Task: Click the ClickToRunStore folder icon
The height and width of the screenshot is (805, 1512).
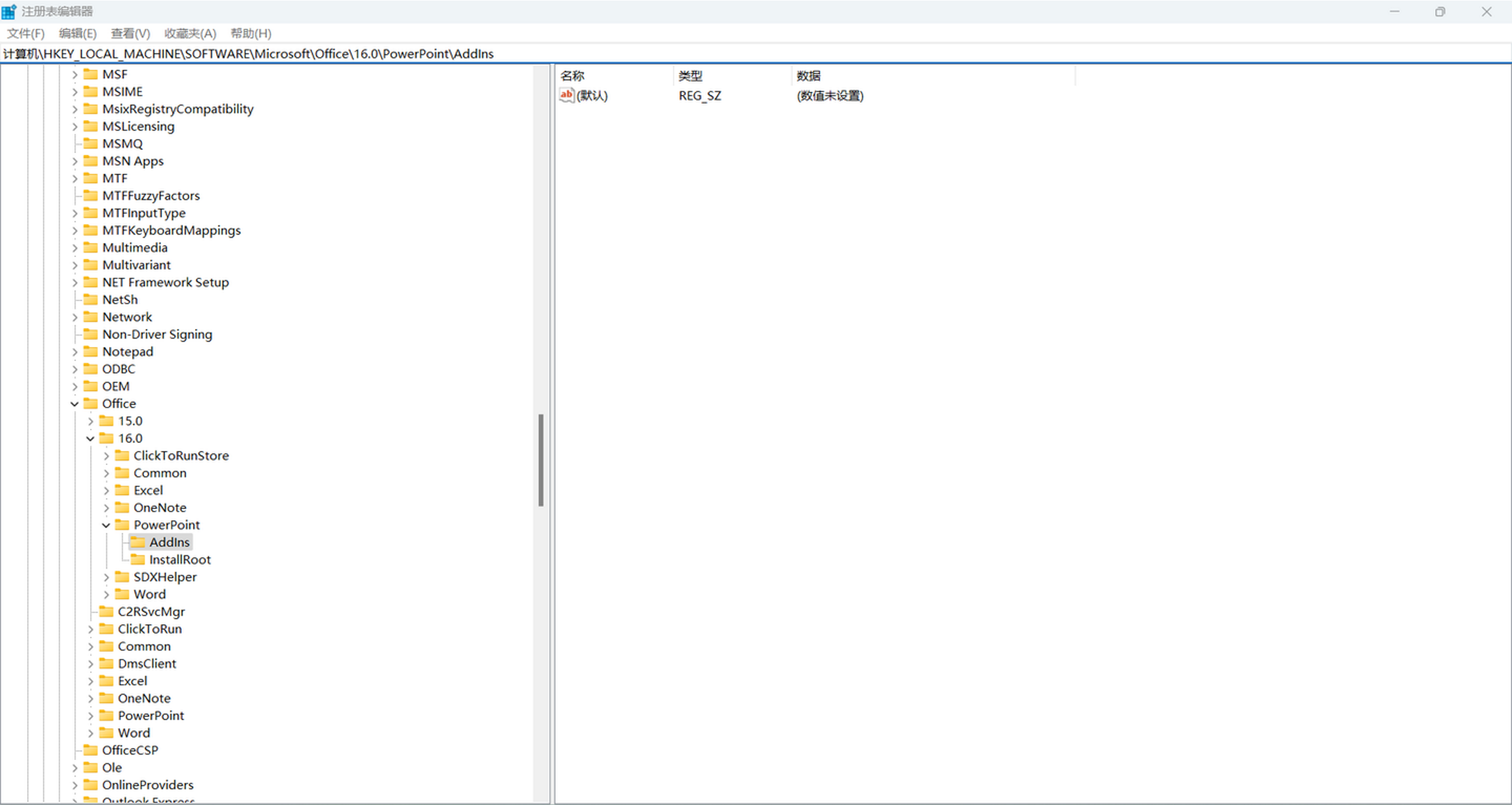Action: pos(122,456)
